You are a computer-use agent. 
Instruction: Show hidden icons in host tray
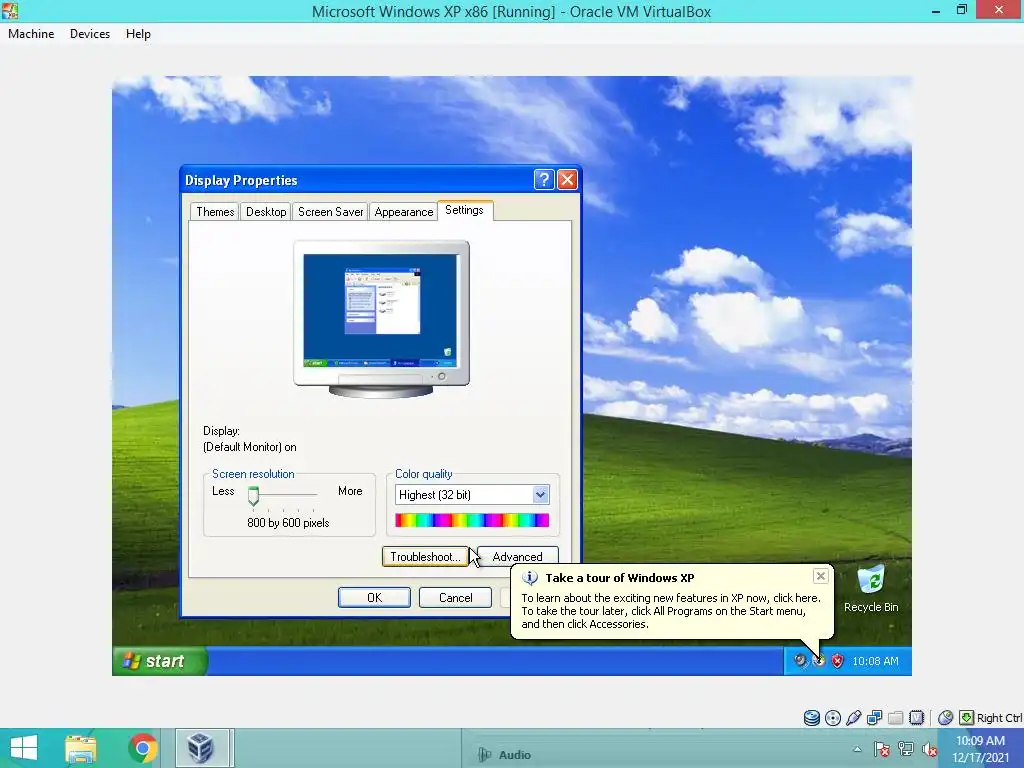point(857,749)
